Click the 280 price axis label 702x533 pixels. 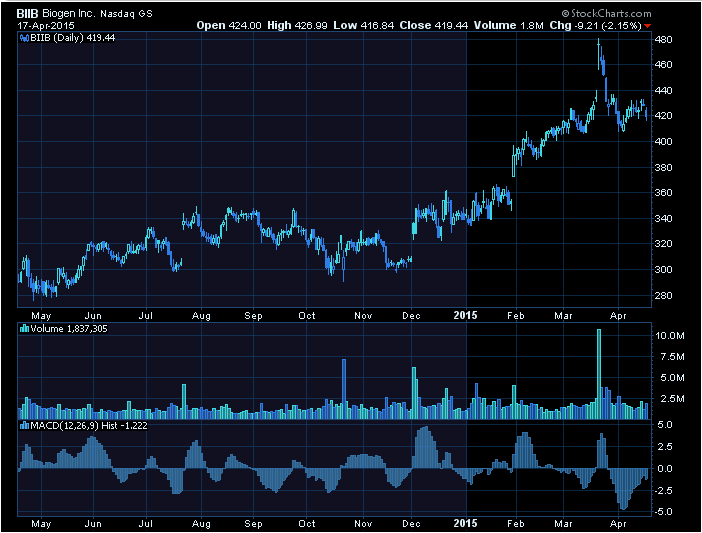[x=663, y=295]
